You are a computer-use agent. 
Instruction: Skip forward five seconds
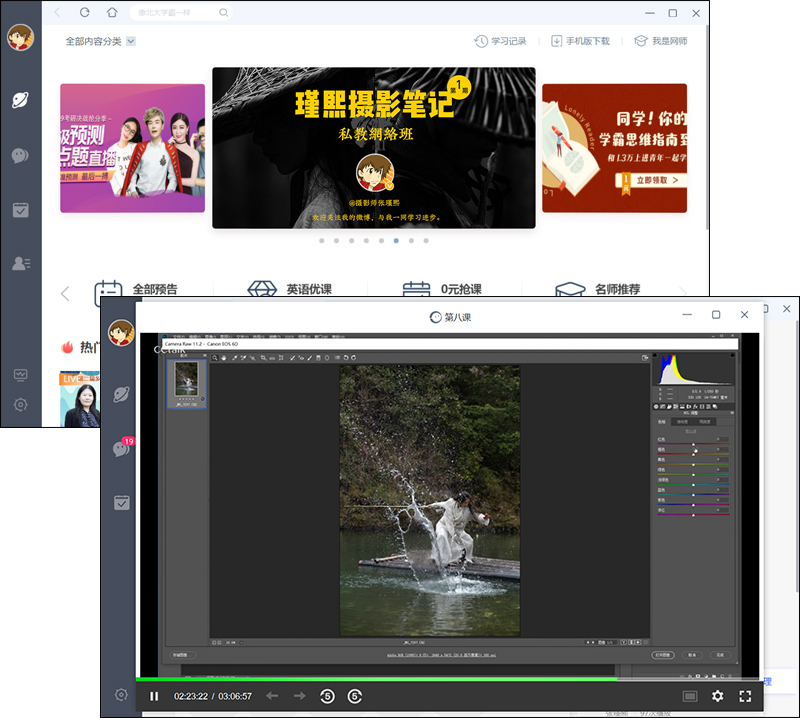click(355, 696)
